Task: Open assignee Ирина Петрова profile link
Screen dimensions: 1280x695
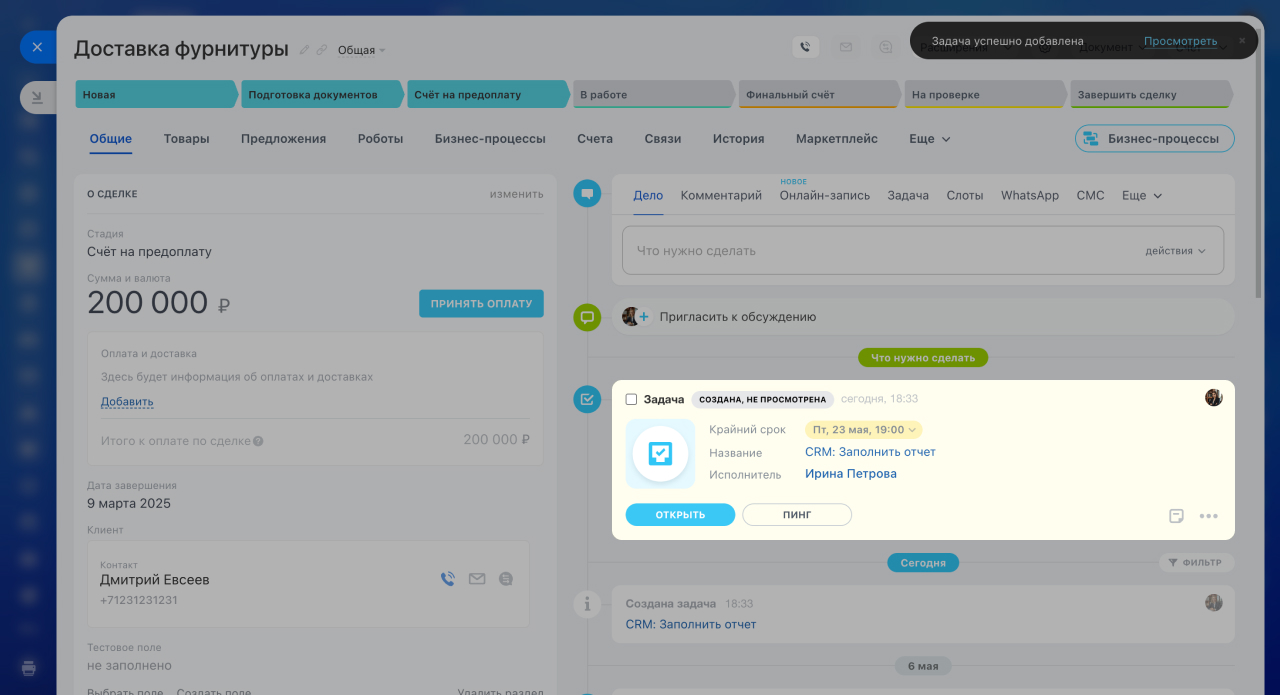Action: [851, 474]
